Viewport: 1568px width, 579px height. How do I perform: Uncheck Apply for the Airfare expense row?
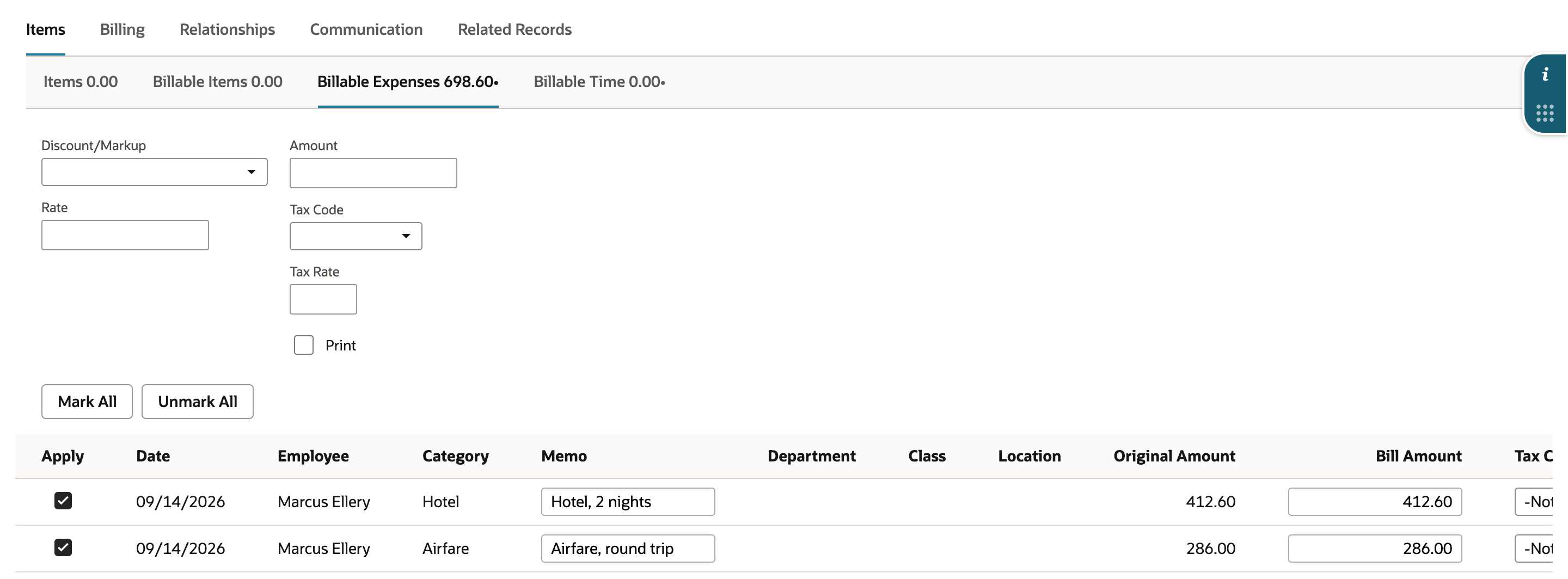point(63,547)
